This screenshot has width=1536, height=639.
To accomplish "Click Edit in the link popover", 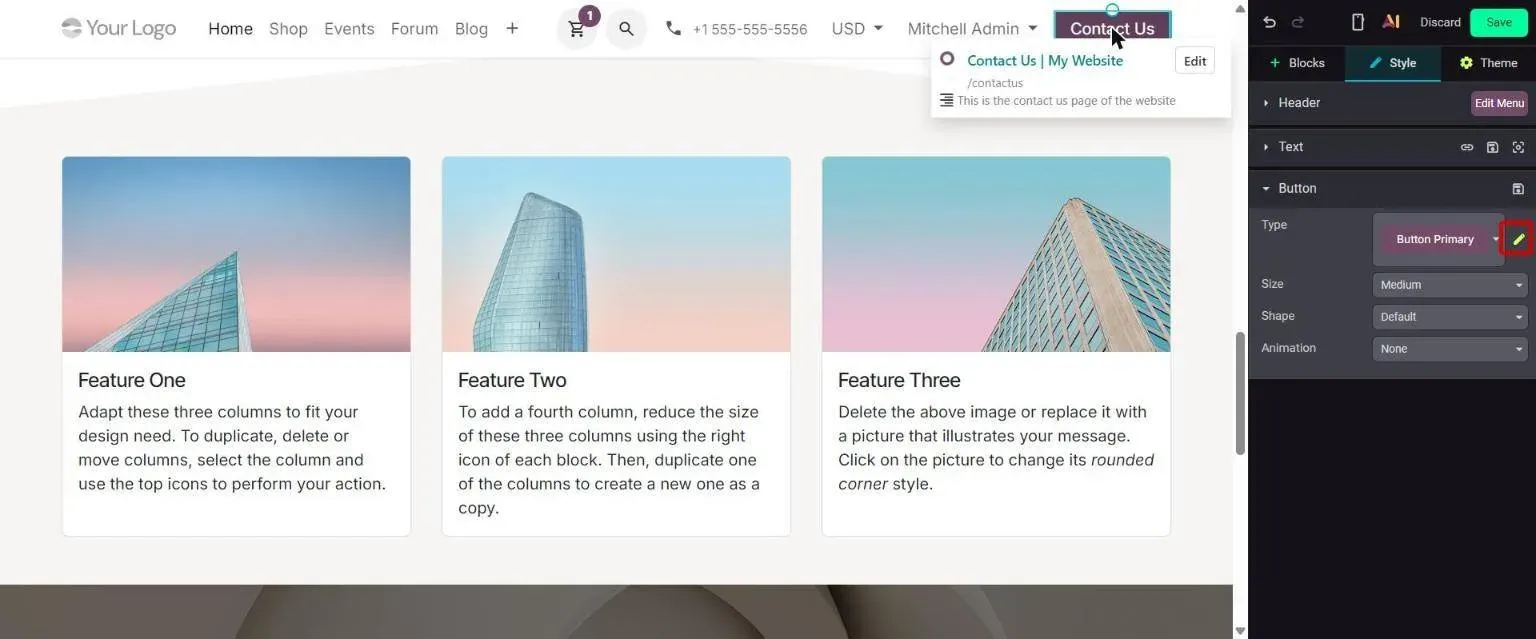I will (x=1195, y=61).
